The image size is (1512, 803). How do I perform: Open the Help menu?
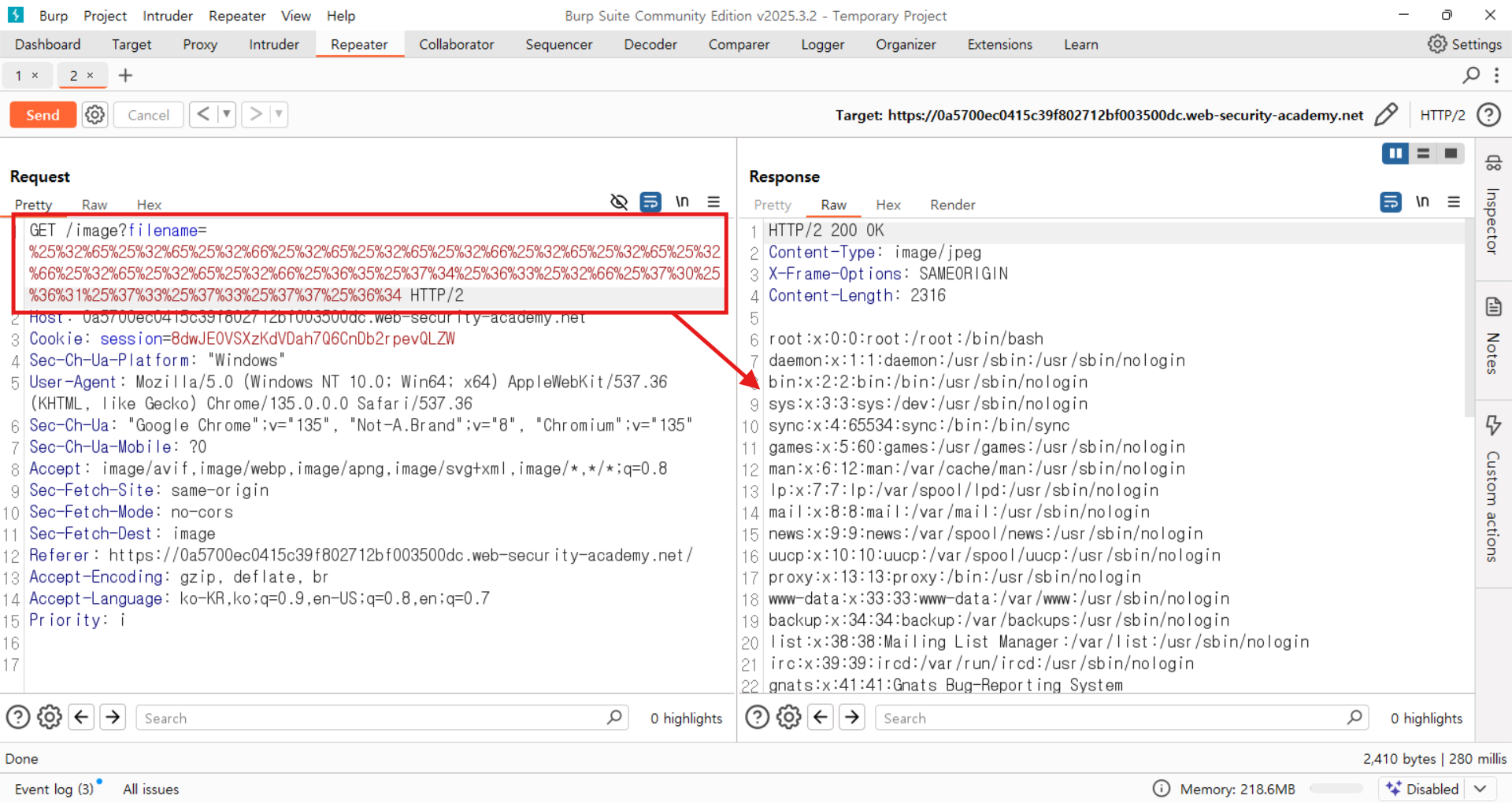341,16
